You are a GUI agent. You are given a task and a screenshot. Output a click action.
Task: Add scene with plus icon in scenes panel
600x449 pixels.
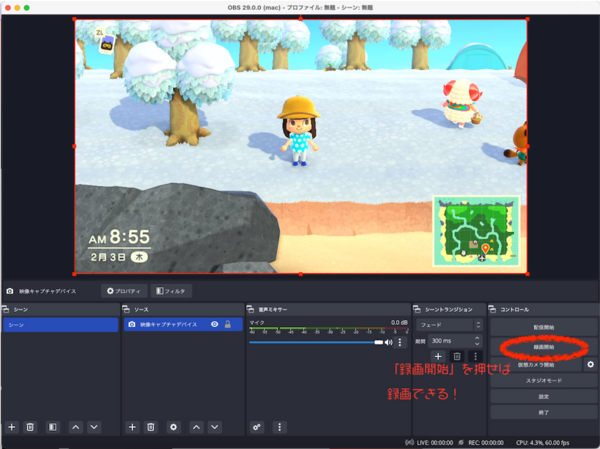tap(12, 427)
